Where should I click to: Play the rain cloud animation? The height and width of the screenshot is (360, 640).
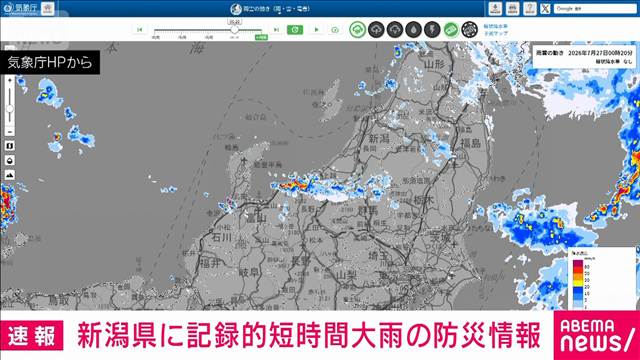pyautogui.click(x=316, y=30)
